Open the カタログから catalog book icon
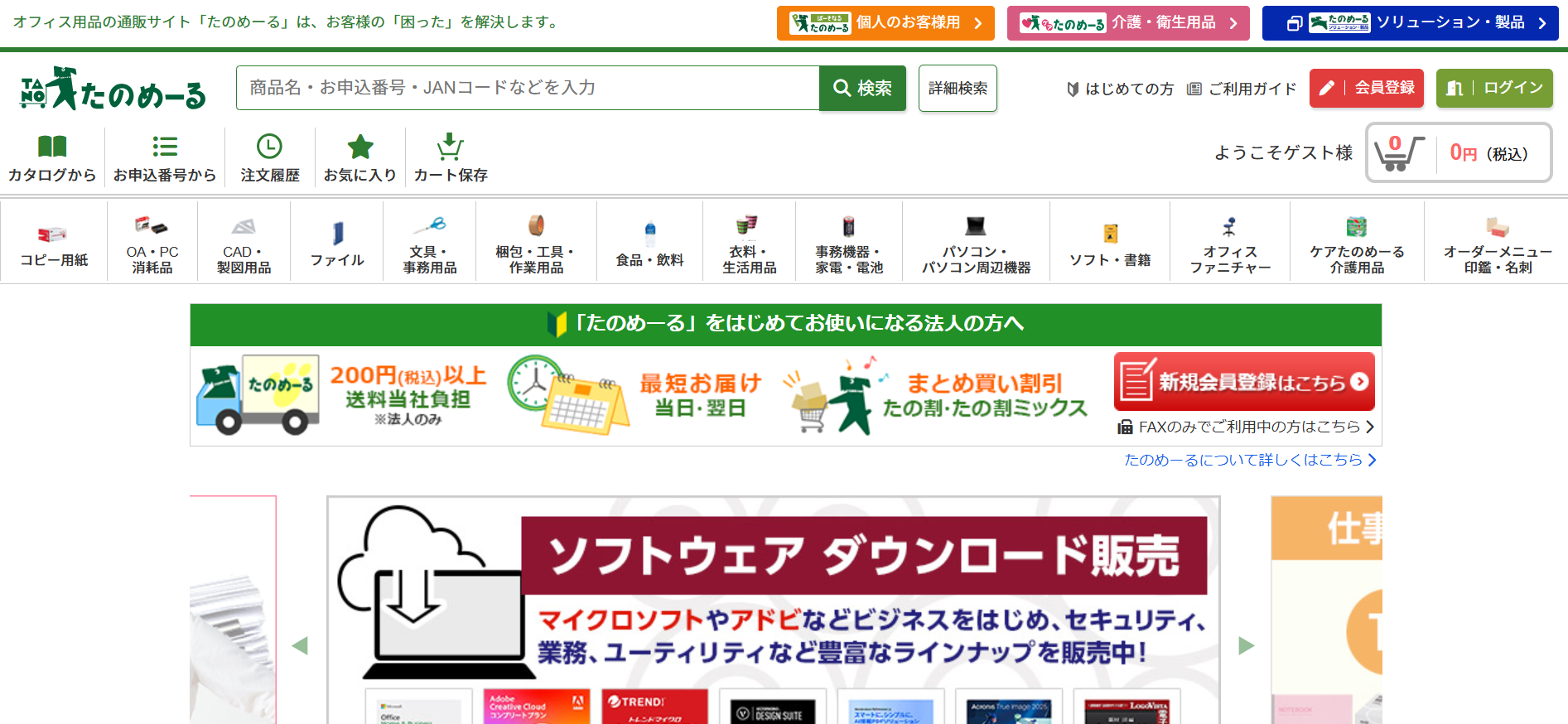The width and height of the screenshot is (1568, 724). click(x=52, y=147)
